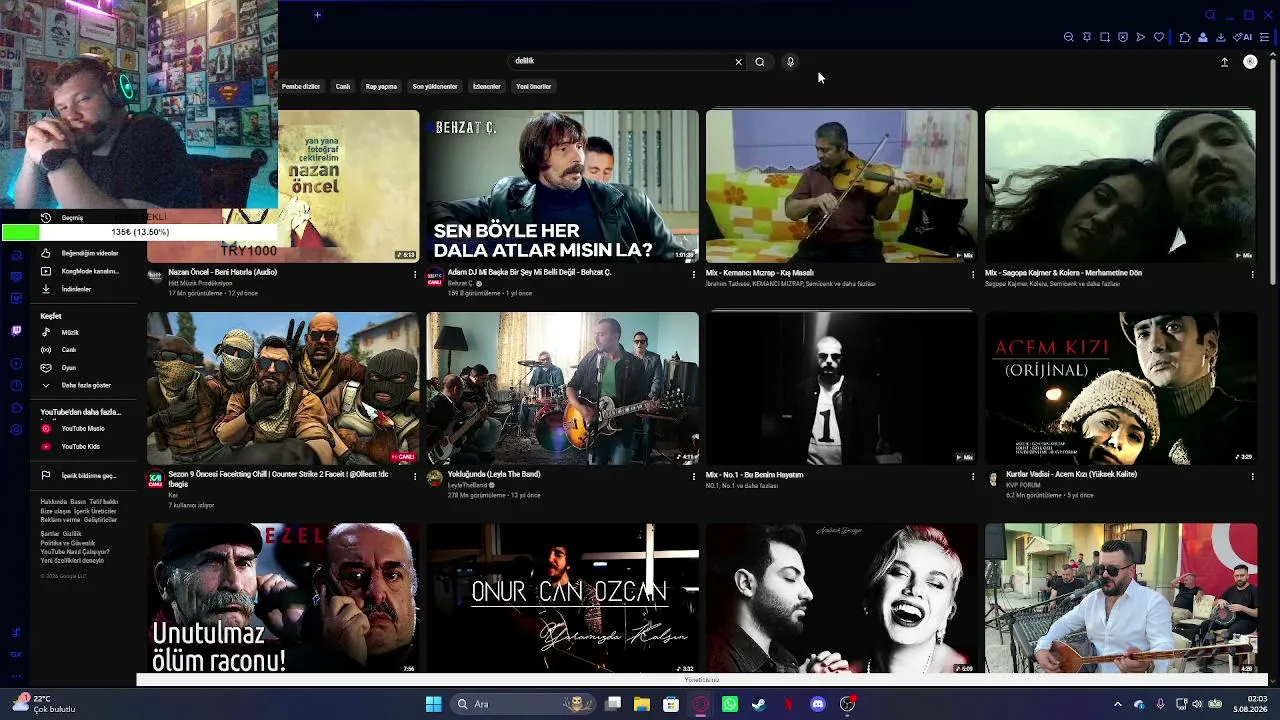The width and height of the screenshot is (1280, 720).
Task: Open Counter Strike 2 Faceit live thumbnail
Action: [283, 388]
